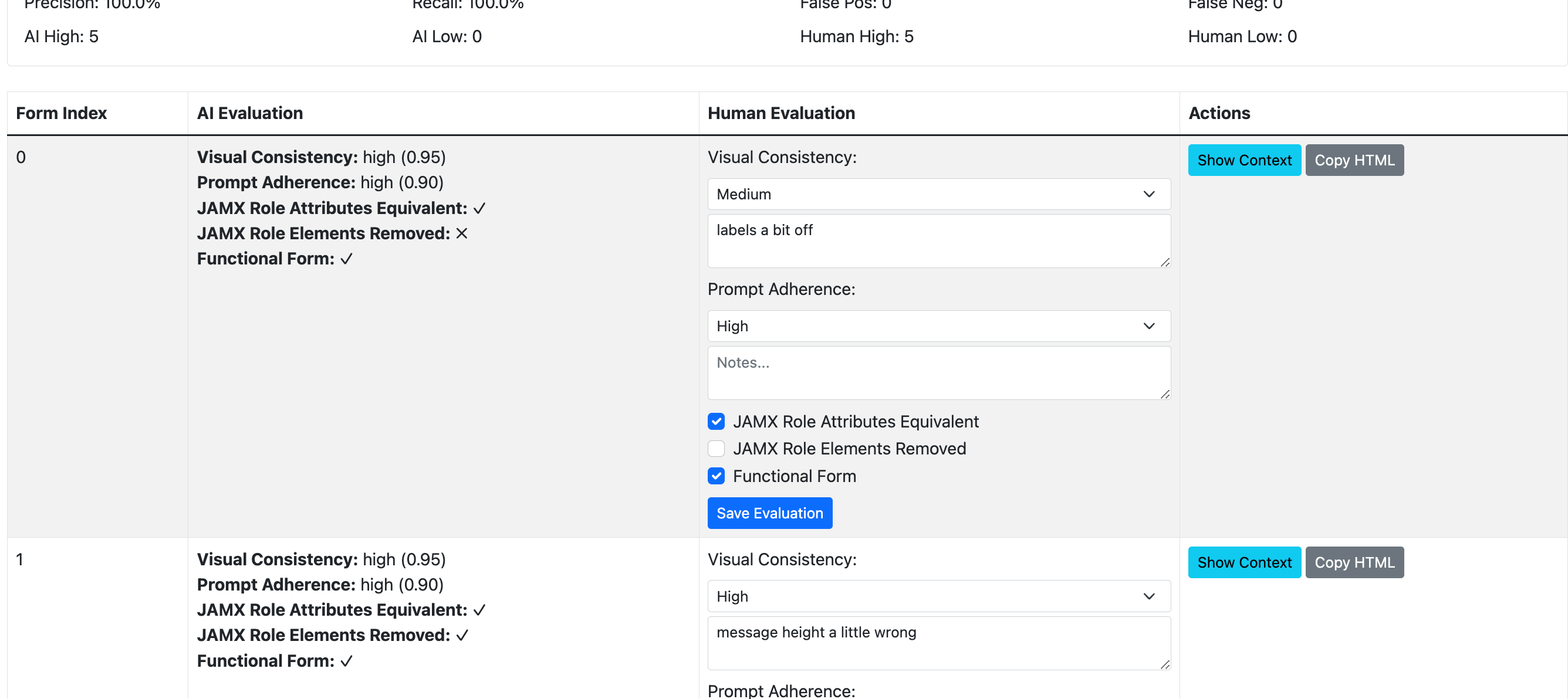1568x699 pixels.
Task: Open the Visual Consistency dropdown showing Medium
Action: coord(938,194)
